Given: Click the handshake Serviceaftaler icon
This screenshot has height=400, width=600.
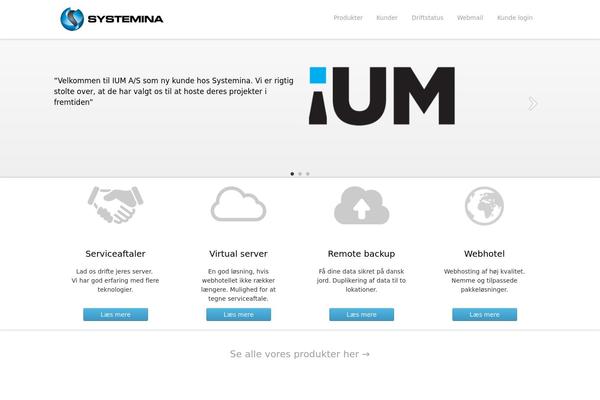Looking at the screenshot, I should 115,205.
